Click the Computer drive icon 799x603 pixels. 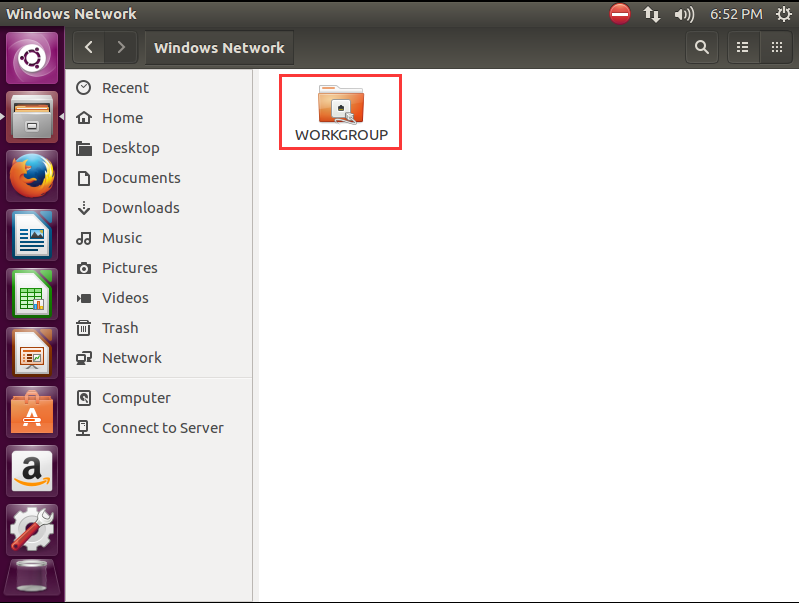click(84, 398)
